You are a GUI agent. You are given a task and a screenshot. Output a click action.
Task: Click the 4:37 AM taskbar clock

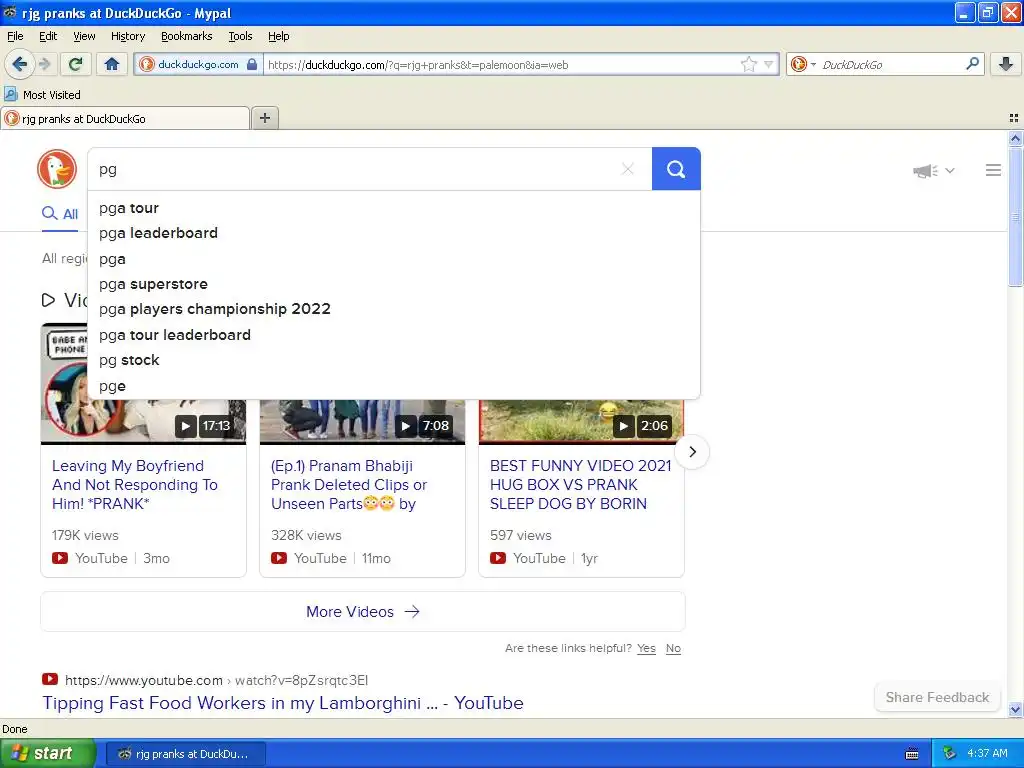(x=987, y=753)
